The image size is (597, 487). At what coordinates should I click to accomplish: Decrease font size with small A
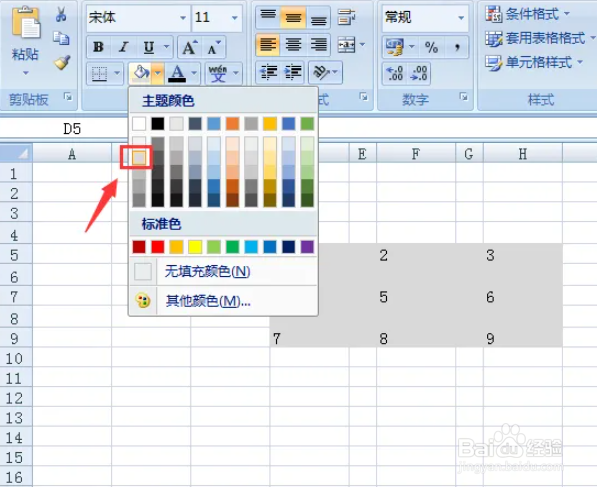[214, 47]
